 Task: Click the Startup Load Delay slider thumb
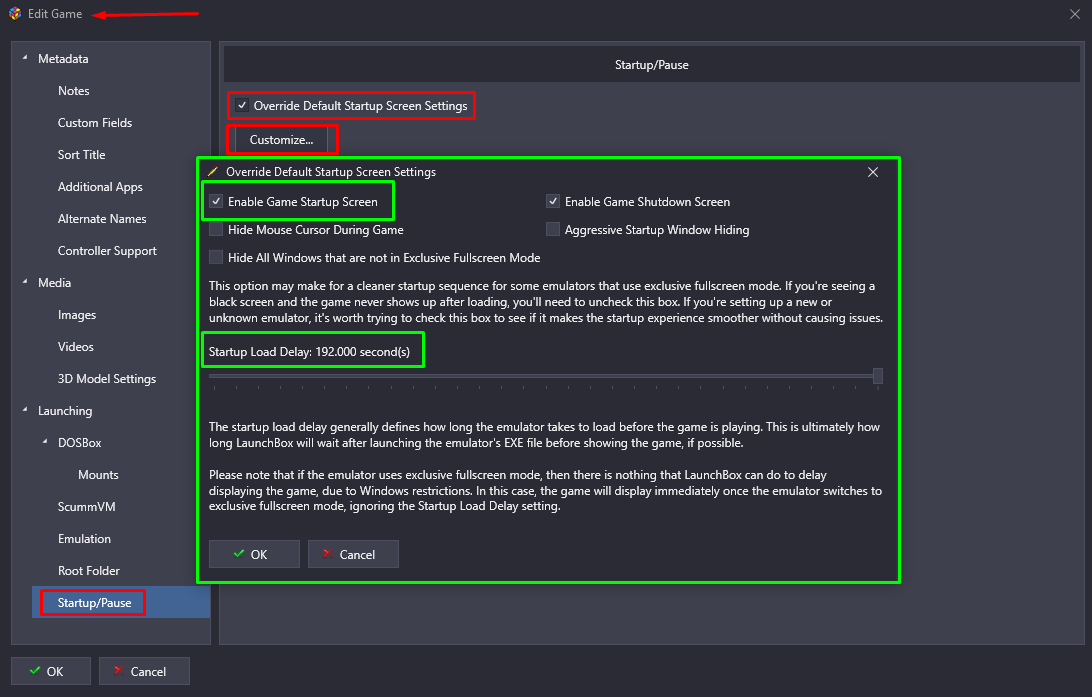pyautogui.click(x=878, y=376)
